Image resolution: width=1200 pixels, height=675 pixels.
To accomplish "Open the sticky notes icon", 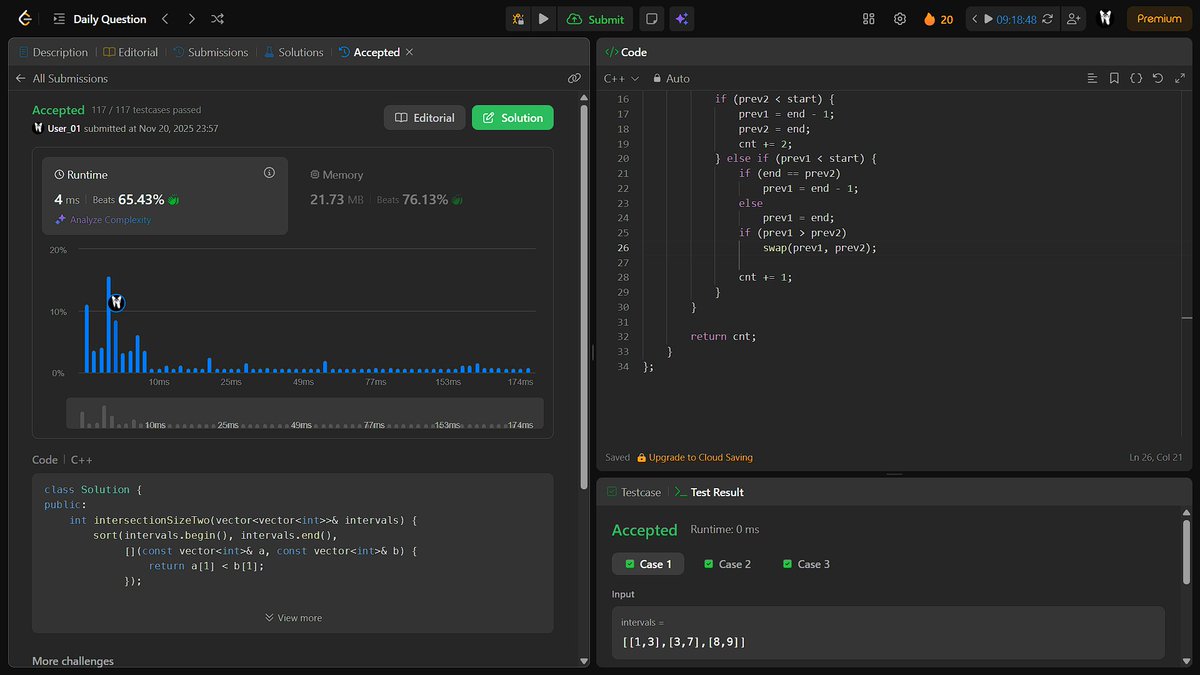I will [652, 19].
